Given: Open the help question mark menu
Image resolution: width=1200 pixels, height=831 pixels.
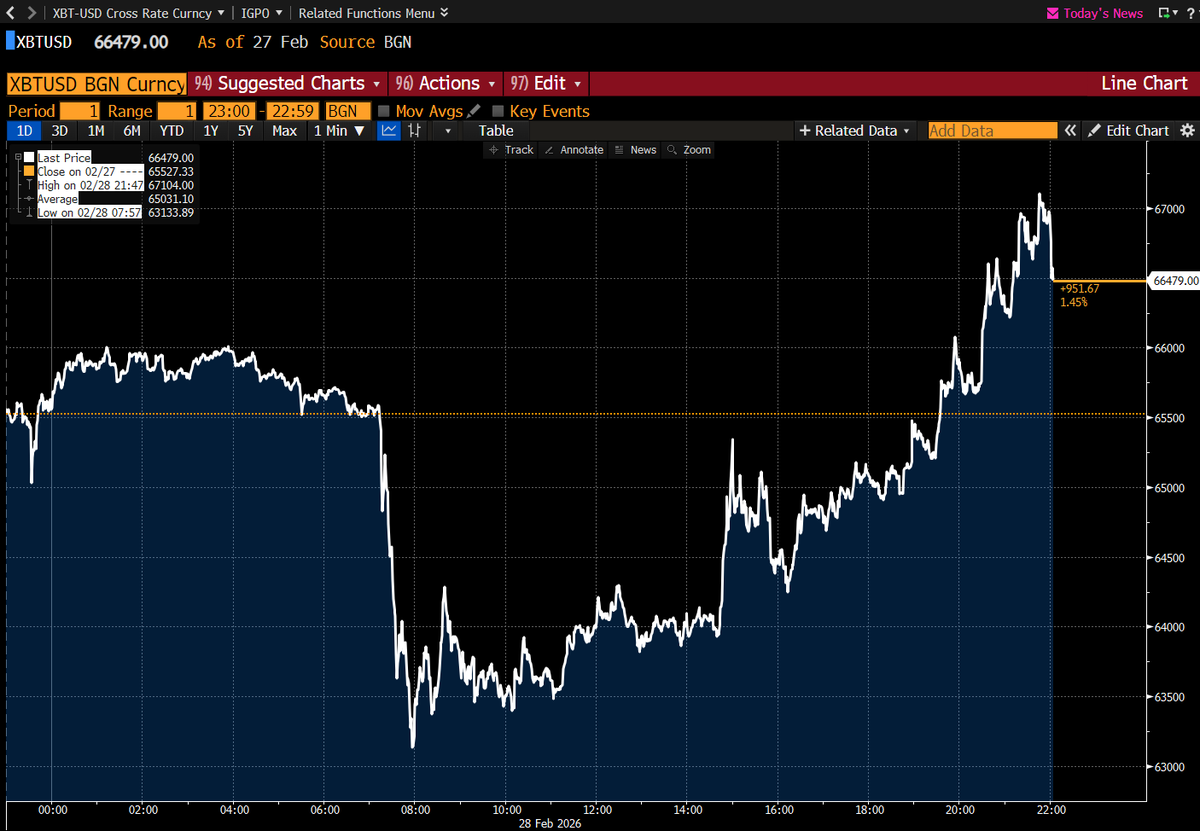Looking at the screenshot, I should tap(1189, 13).
